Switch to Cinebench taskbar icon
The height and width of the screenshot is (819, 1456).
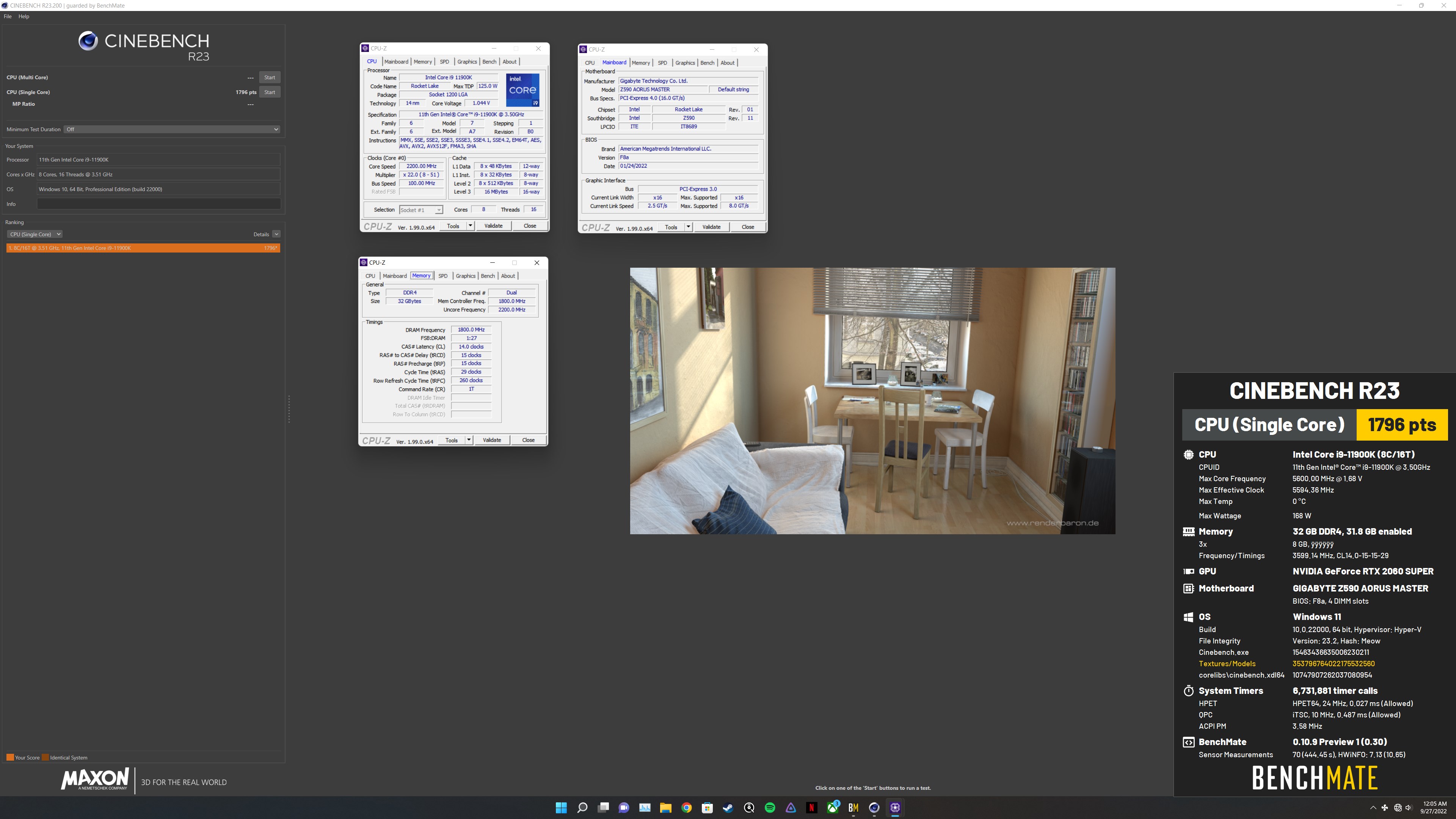(x=874, y=808)
